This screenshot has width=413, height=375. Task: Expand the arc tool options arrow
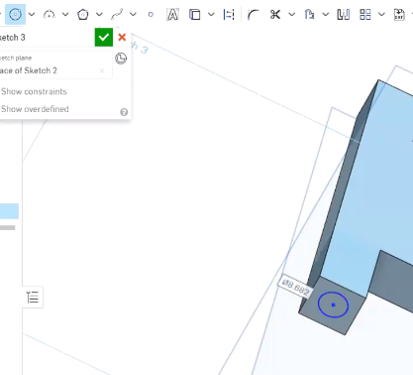click(x=65, y=14)
